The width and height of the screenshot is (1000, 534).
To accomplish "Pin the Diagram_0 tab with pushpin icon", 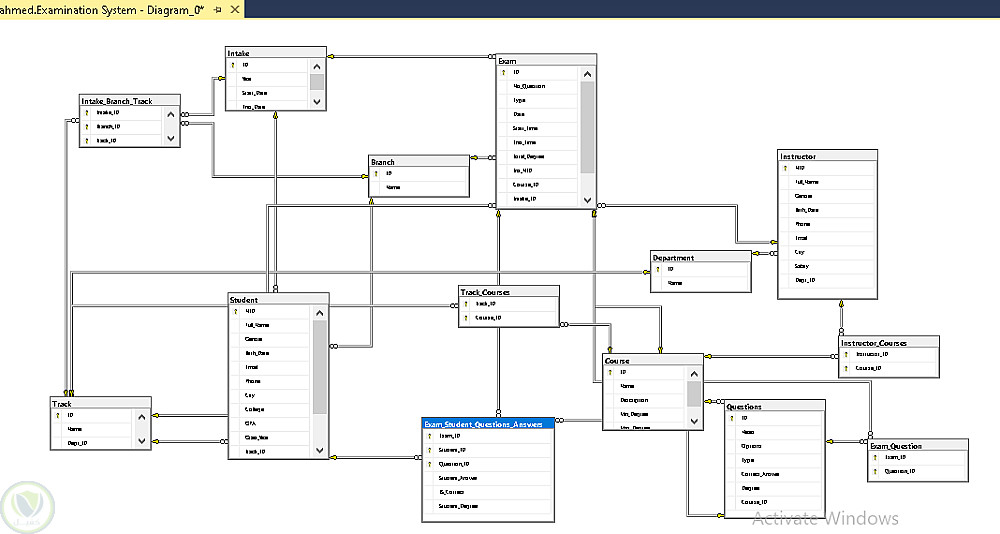I will (x=217, y=10).
